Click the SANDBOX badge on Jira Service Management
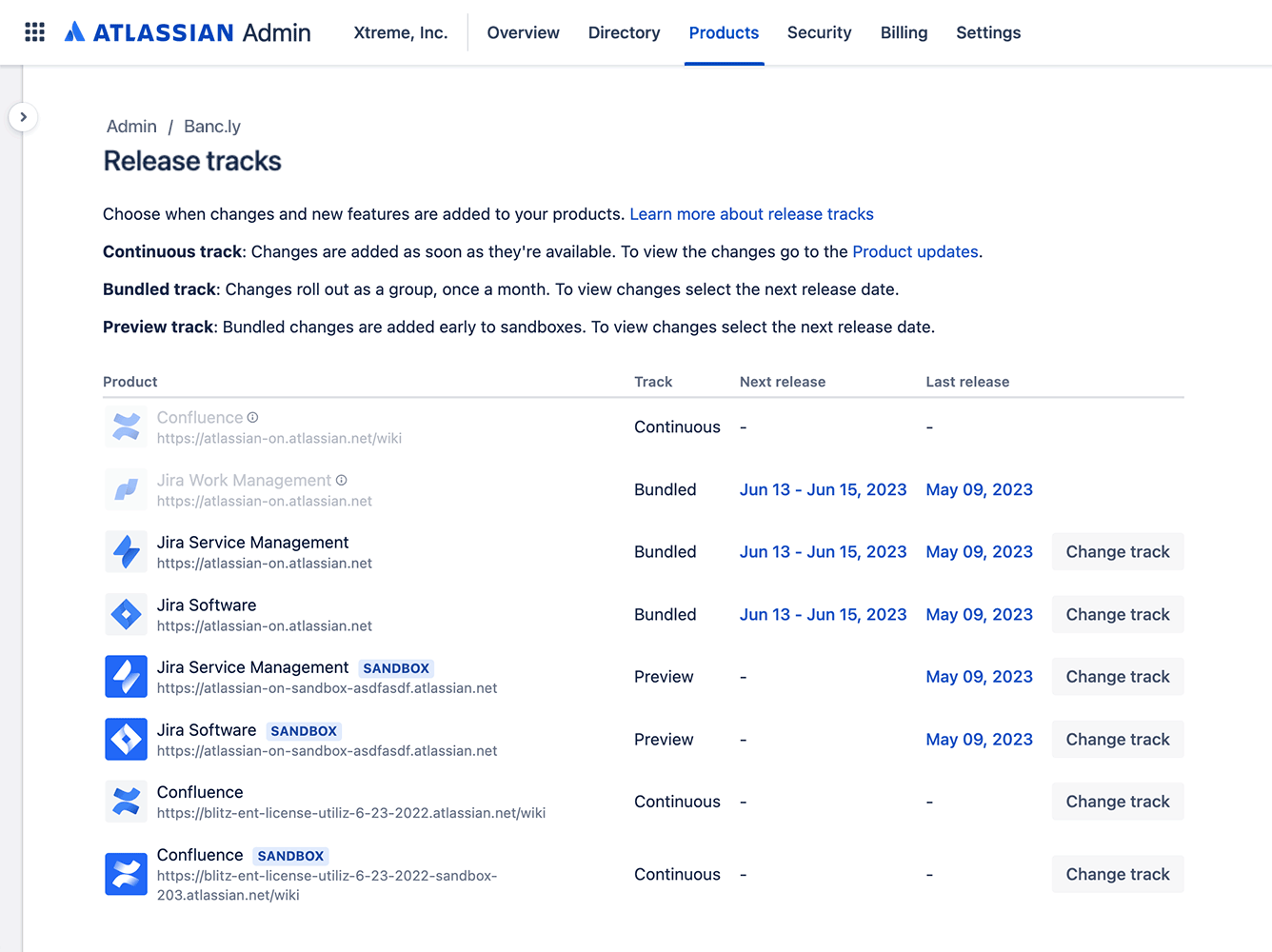This screenshot has width=1272, height=952. coord(396,668)
